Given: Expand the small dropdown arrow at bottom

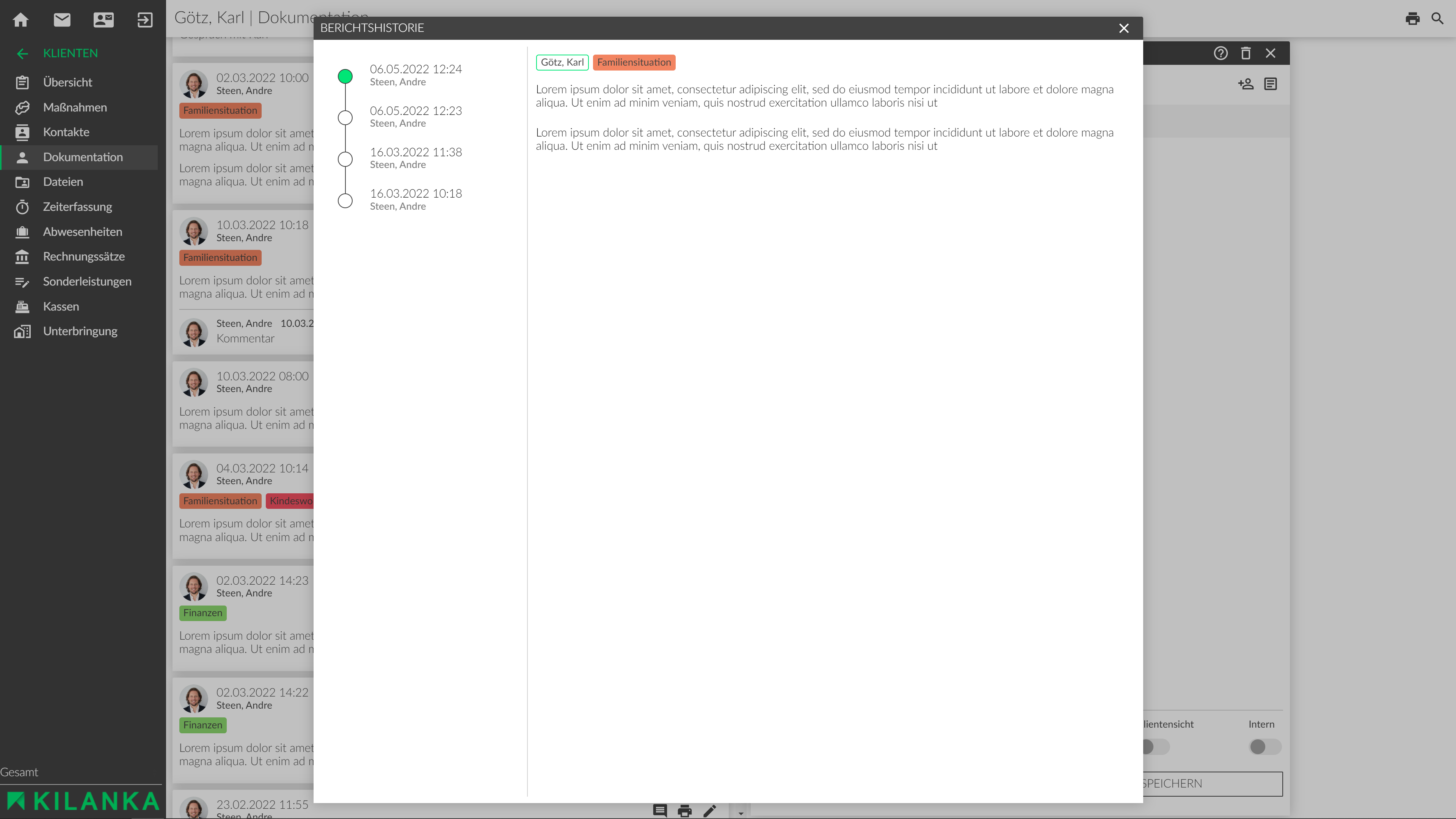Looking at the screenshot, I should [x=741, y=813].
